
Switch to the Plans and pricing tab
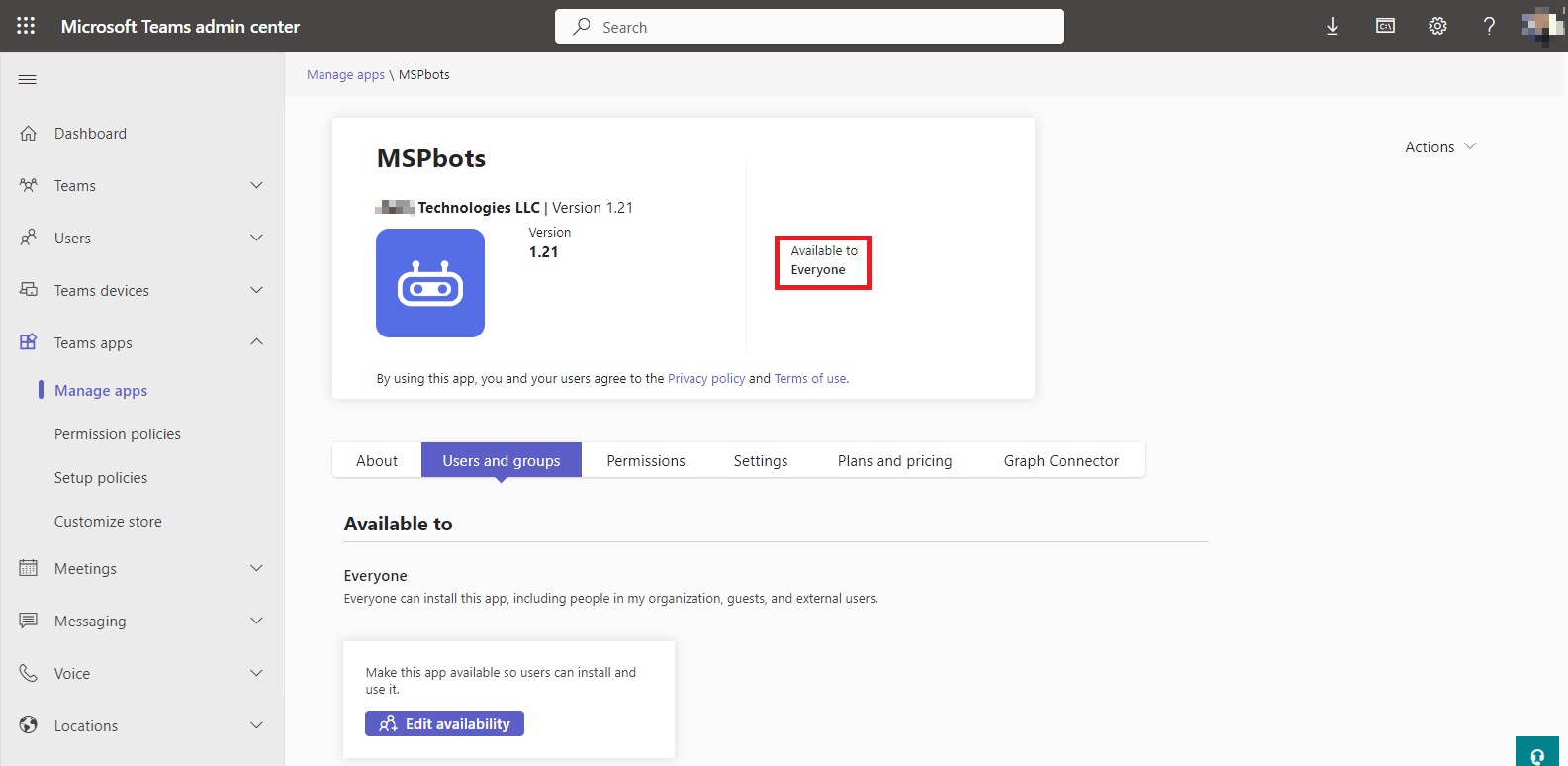pos(894,461)
